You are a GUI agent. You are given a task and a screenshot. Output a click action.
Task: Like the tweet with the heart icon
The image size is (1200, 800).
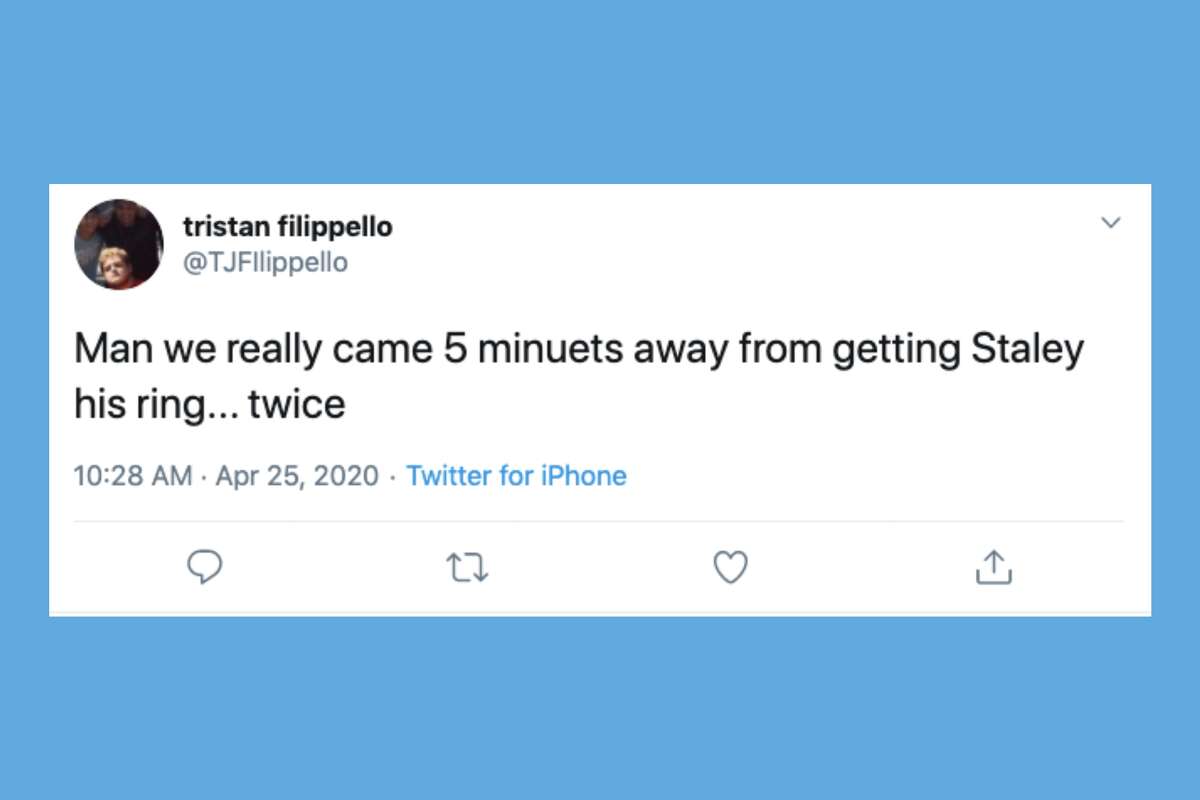tap(731, 567)
